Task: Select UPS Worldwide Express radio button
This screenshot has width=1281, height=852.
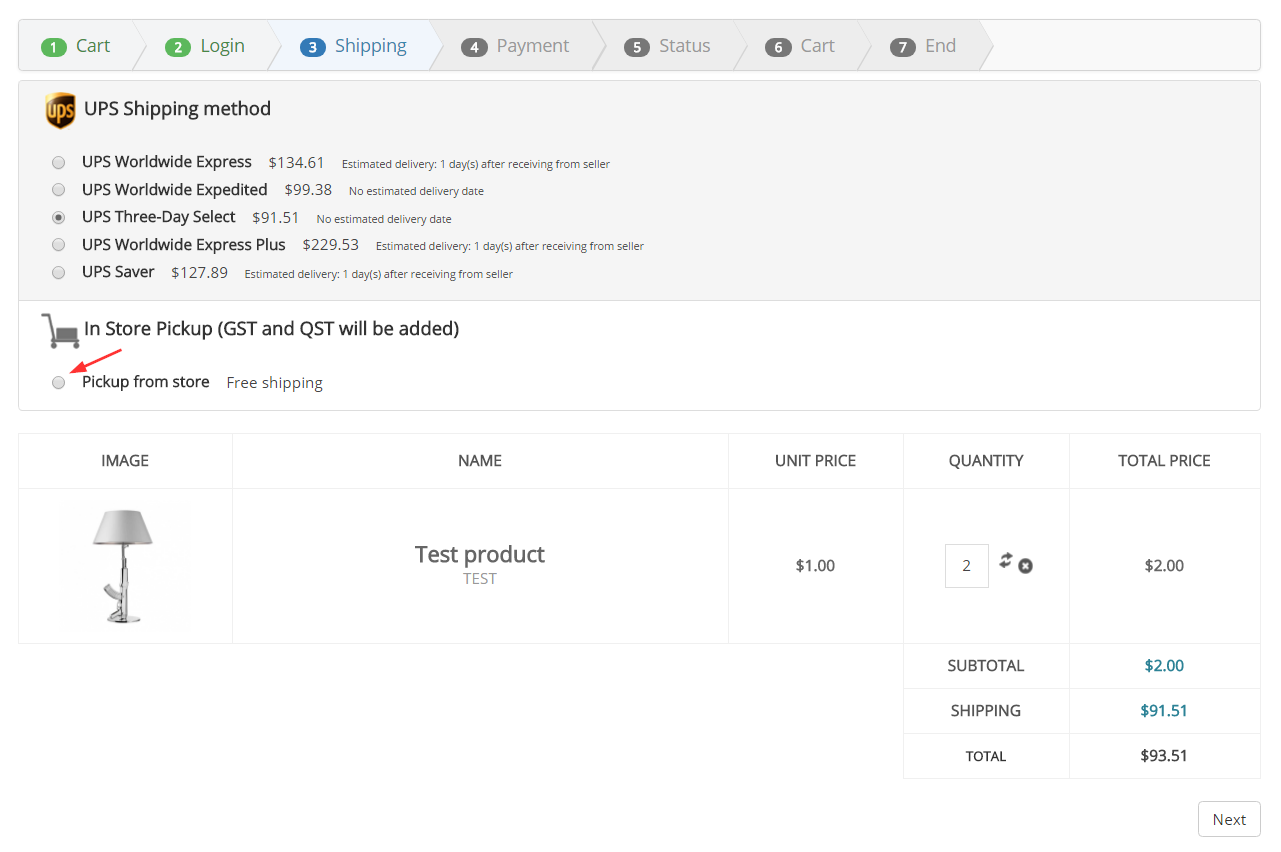Action: coord(59,162)
